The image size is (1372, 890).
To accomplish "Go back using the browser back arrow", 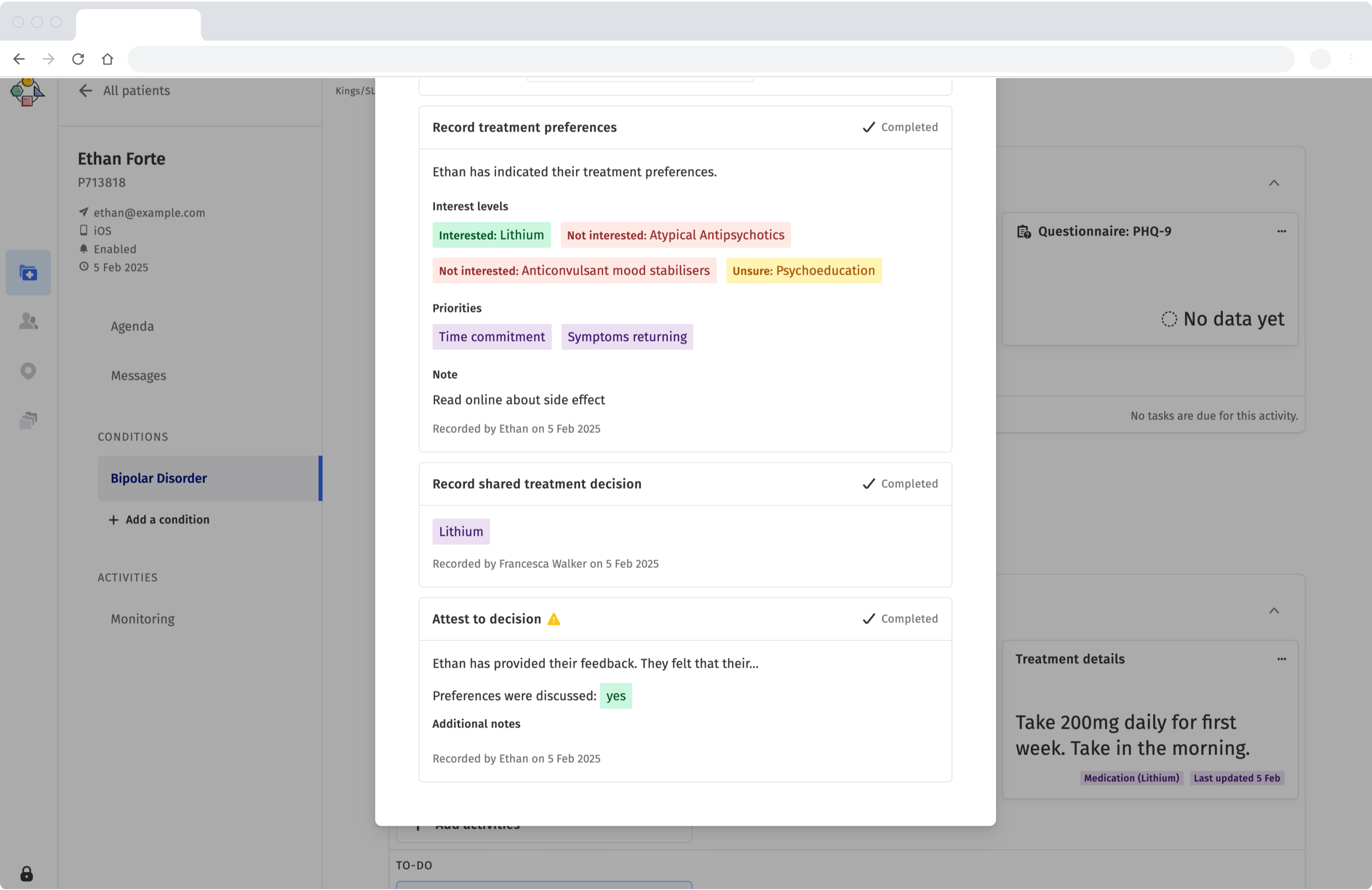I will [x=19, y=59].
